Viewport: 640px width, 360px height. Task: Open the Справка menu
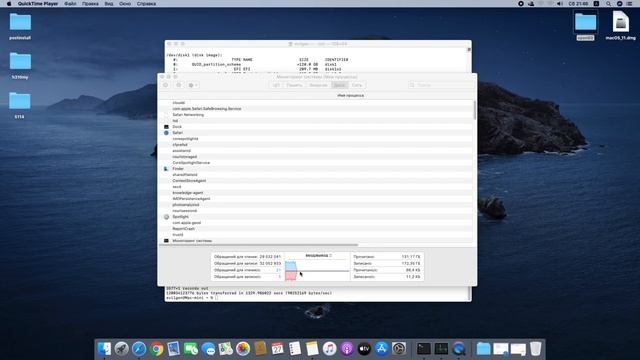pos(146,4)
